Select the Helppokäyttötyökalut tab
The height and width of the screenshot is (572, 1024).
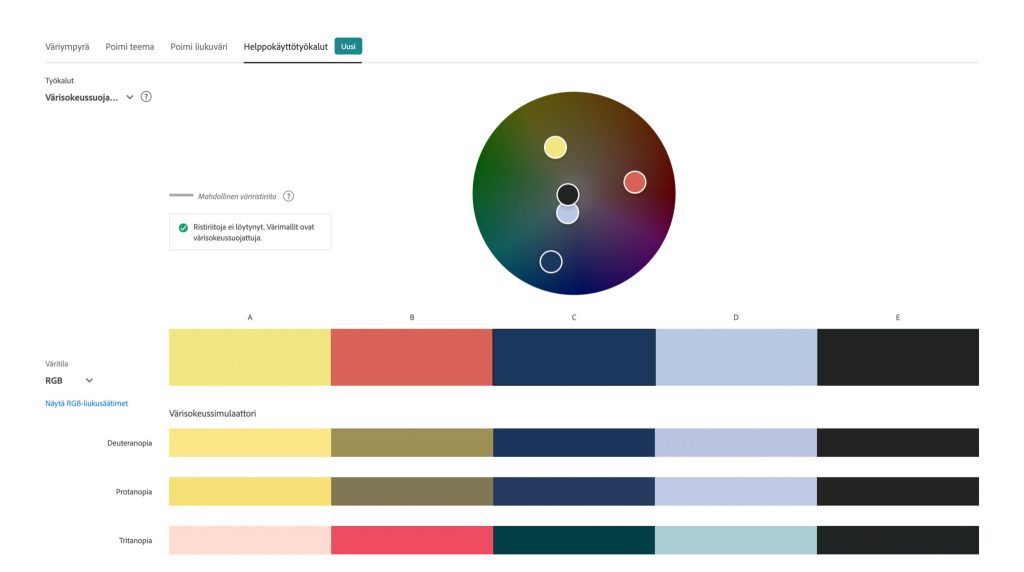286,46
